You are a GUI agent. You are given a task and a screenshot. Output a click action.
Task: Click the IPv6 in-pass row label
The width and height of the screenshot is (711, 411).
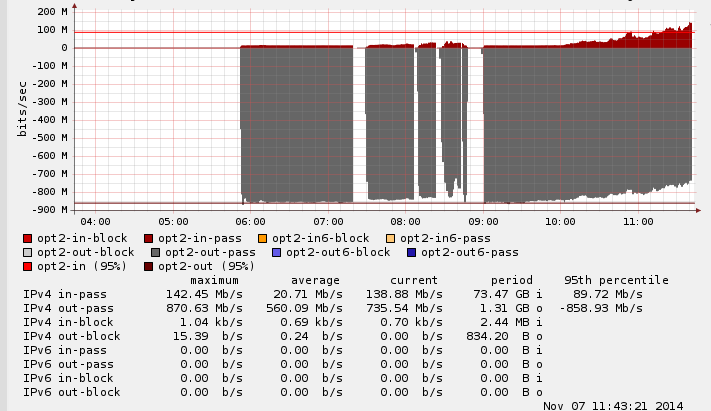coord(65,351)
